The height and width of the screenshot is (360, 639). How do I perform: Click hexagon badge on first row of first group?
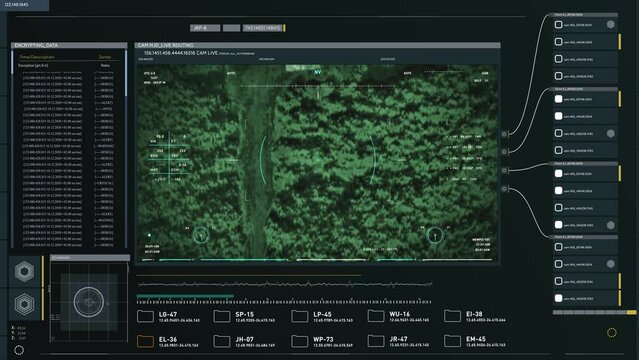click(610, 24)
